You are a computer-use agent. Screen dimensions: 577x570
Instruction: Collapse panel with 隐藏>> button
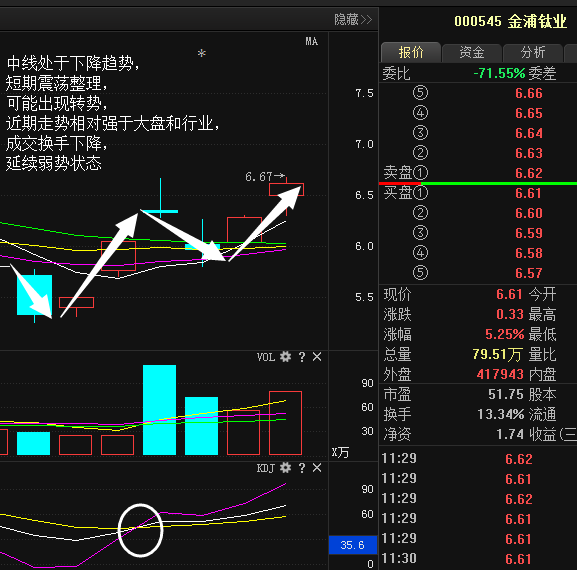pyautogui.click(x=353, y=19)
